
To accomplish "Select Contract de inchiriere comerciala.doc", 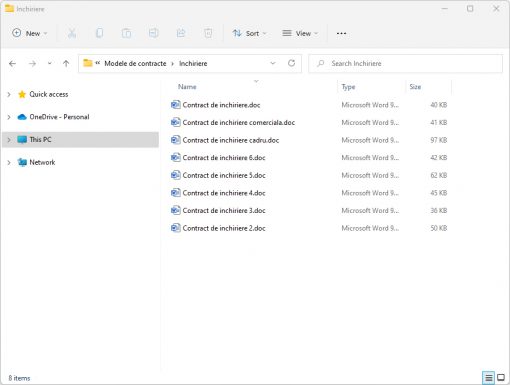I will (x=239, y=123).
